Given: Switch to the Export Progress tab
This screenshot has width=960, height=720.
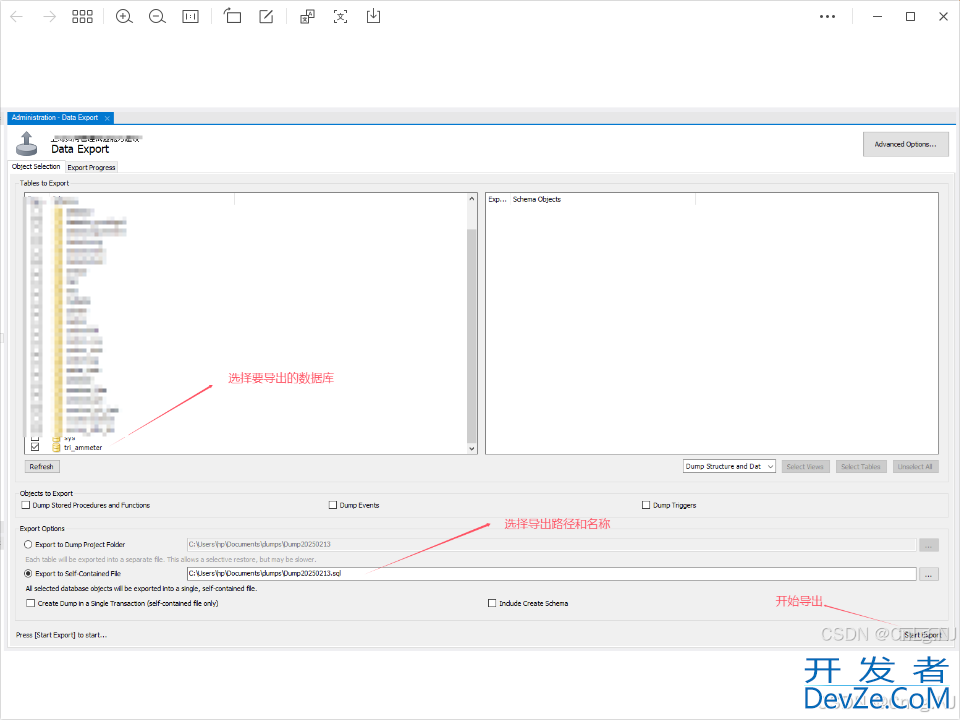Looking at the screenshot, I should tap(91, 167).
